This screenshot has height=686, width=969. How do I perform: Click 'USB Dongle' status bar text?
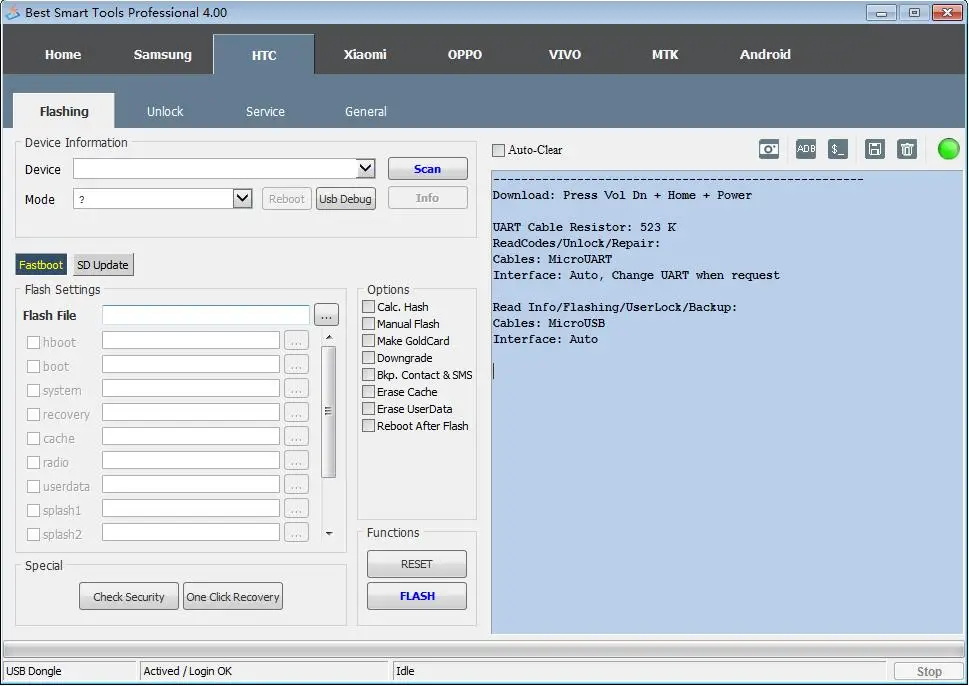coord(33,671)
